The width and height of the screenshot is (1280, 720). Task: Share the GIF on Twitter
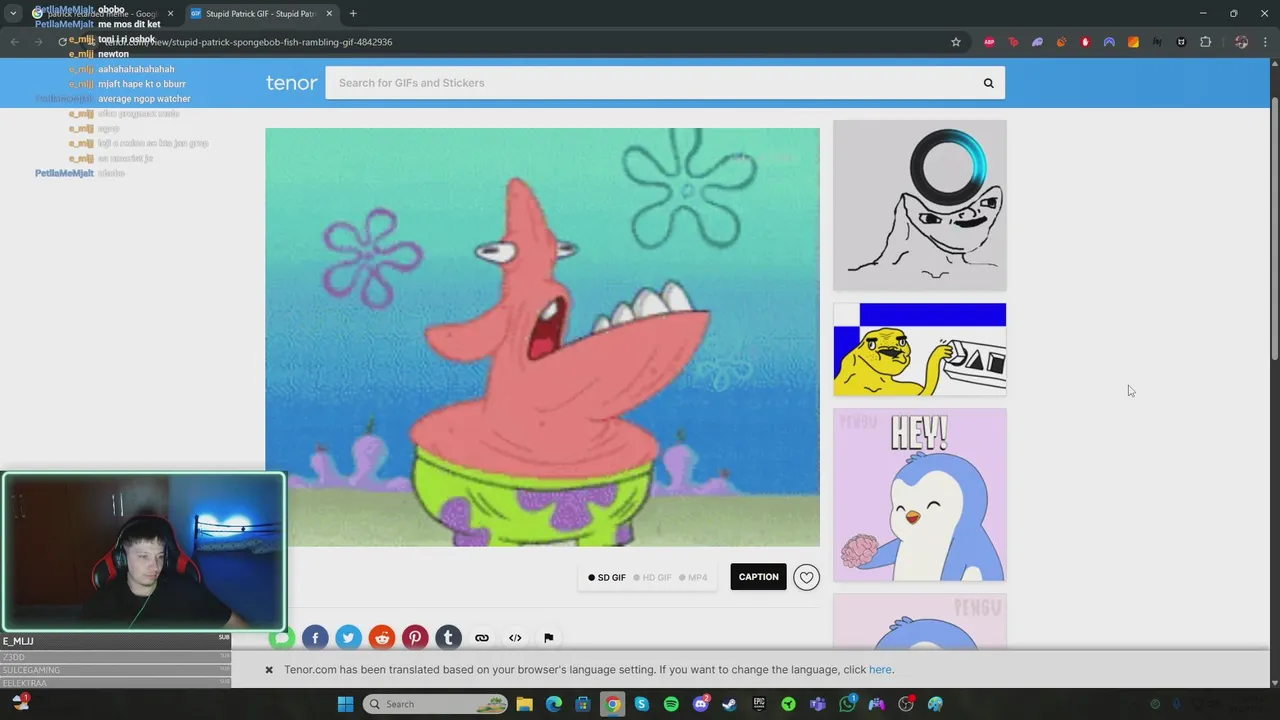[348, 638]
